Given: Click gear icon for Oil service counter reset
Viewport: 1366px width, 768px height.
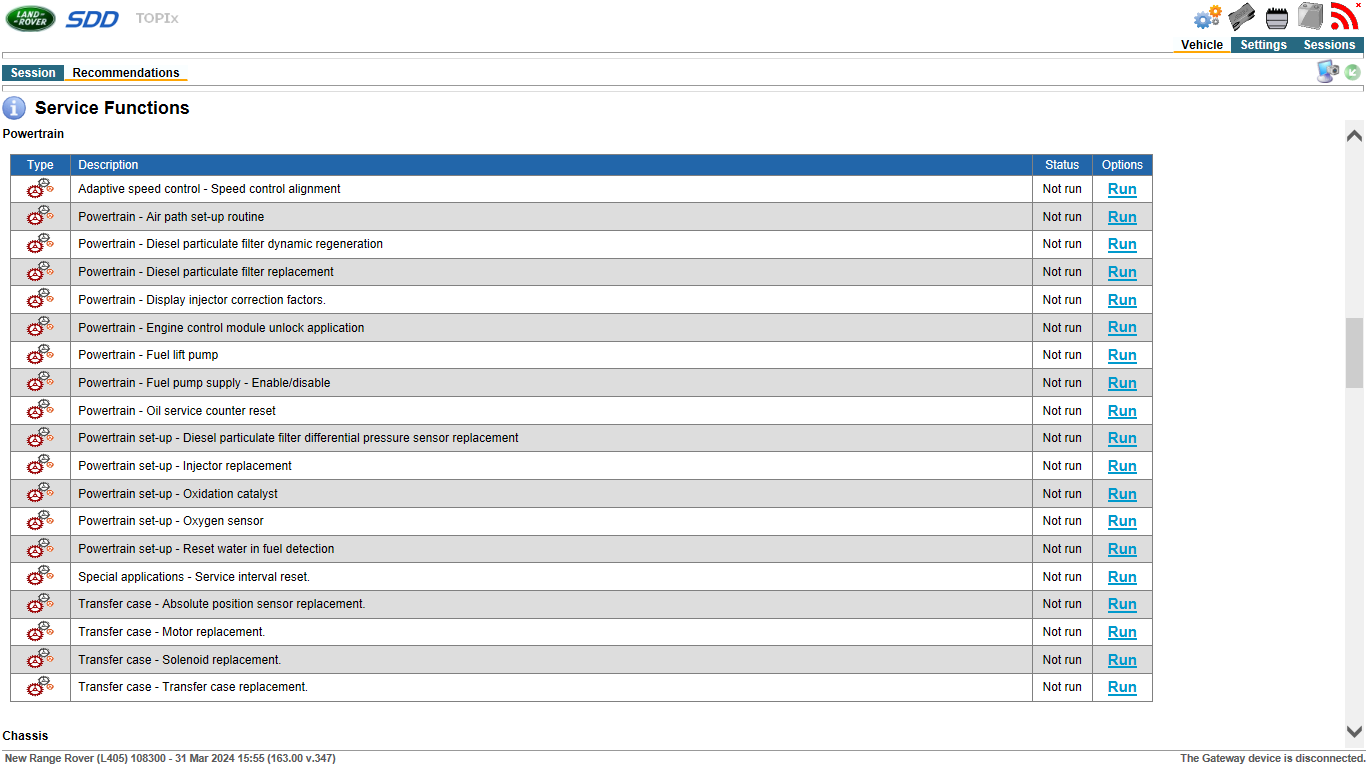Looking at the screenshot, I should click(40, 410).
